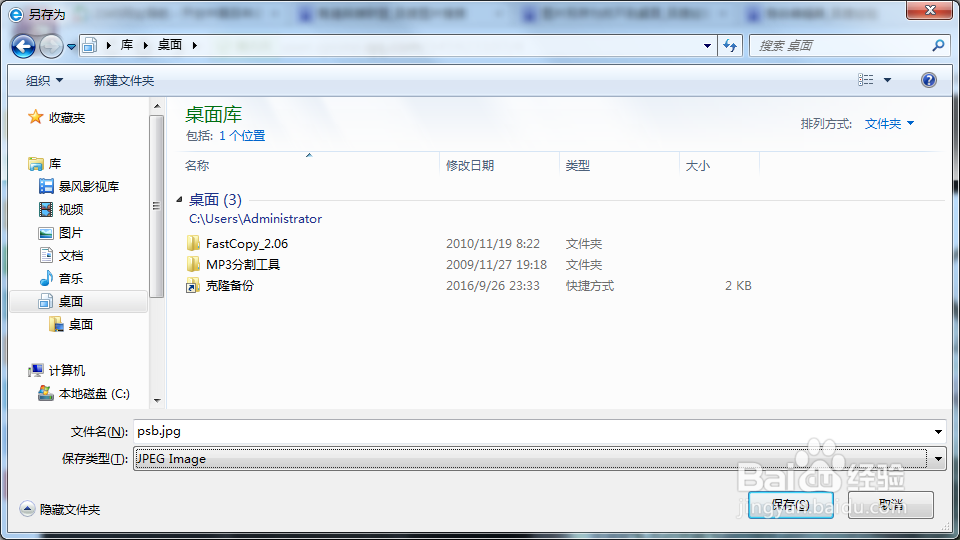Select the MP3分割工具 folder
This screenshot has width=960, height=540.
click(242, 264)
